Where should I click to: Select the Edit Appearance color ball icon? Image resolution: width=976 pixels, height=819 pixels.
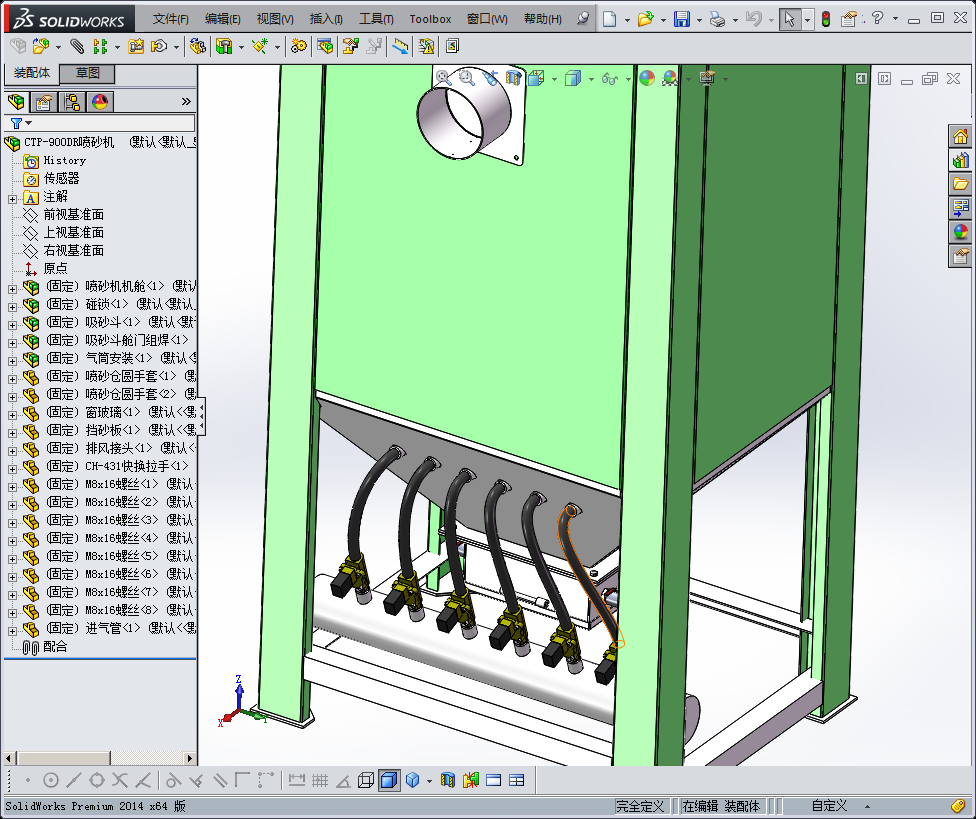[647, 78]
